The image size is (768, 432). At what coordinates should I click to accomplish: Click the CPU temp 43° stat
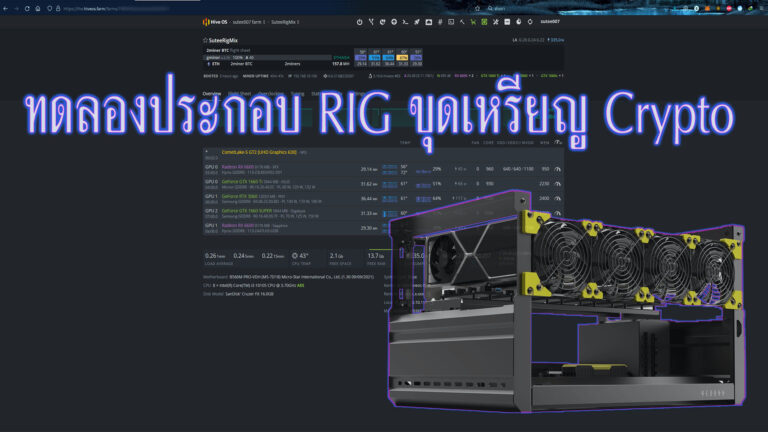pyautogui.click(x=302, y=256)
